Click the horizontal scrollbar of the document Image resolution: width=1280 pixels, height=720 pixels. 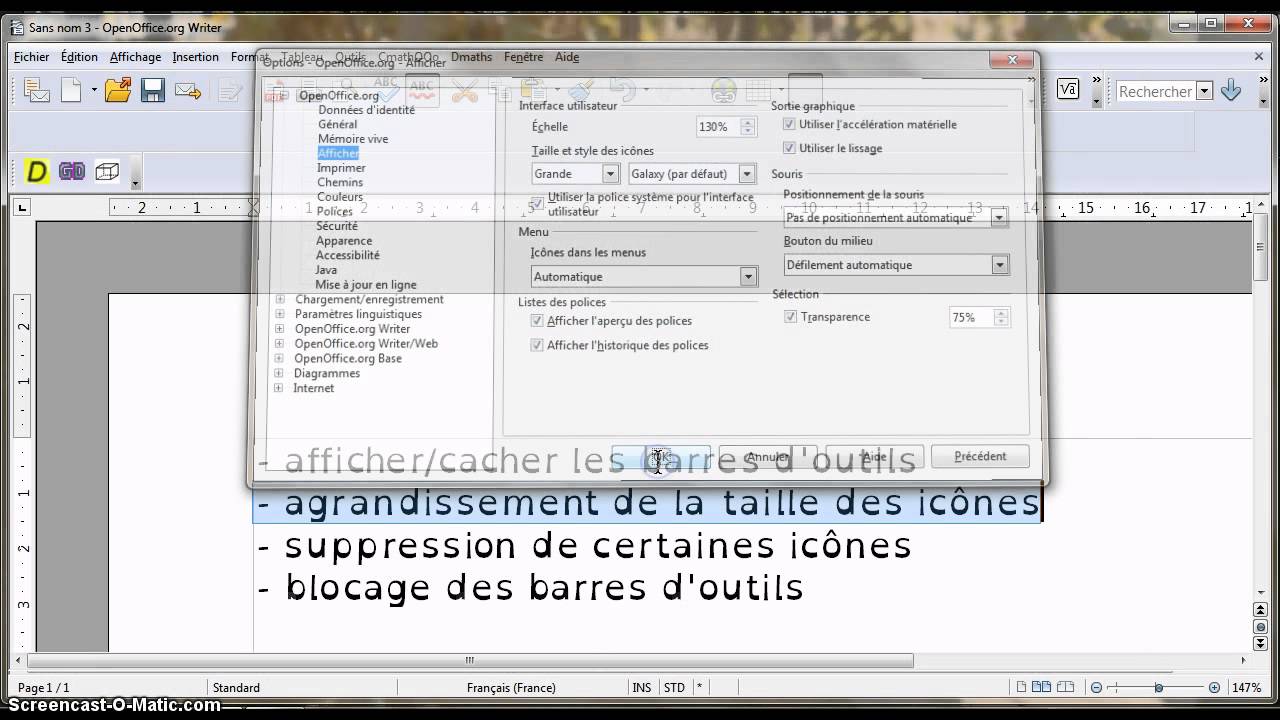470,660
